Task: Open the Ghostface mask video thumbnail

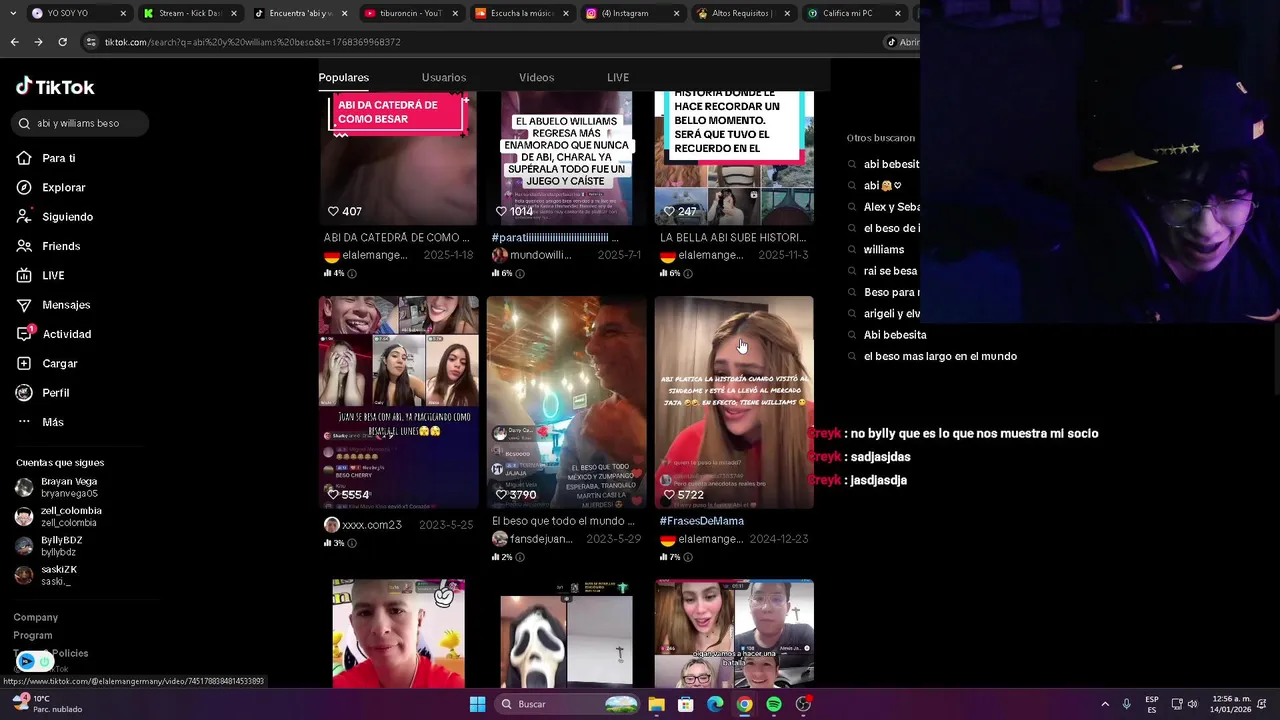Action: pos(566,634)
